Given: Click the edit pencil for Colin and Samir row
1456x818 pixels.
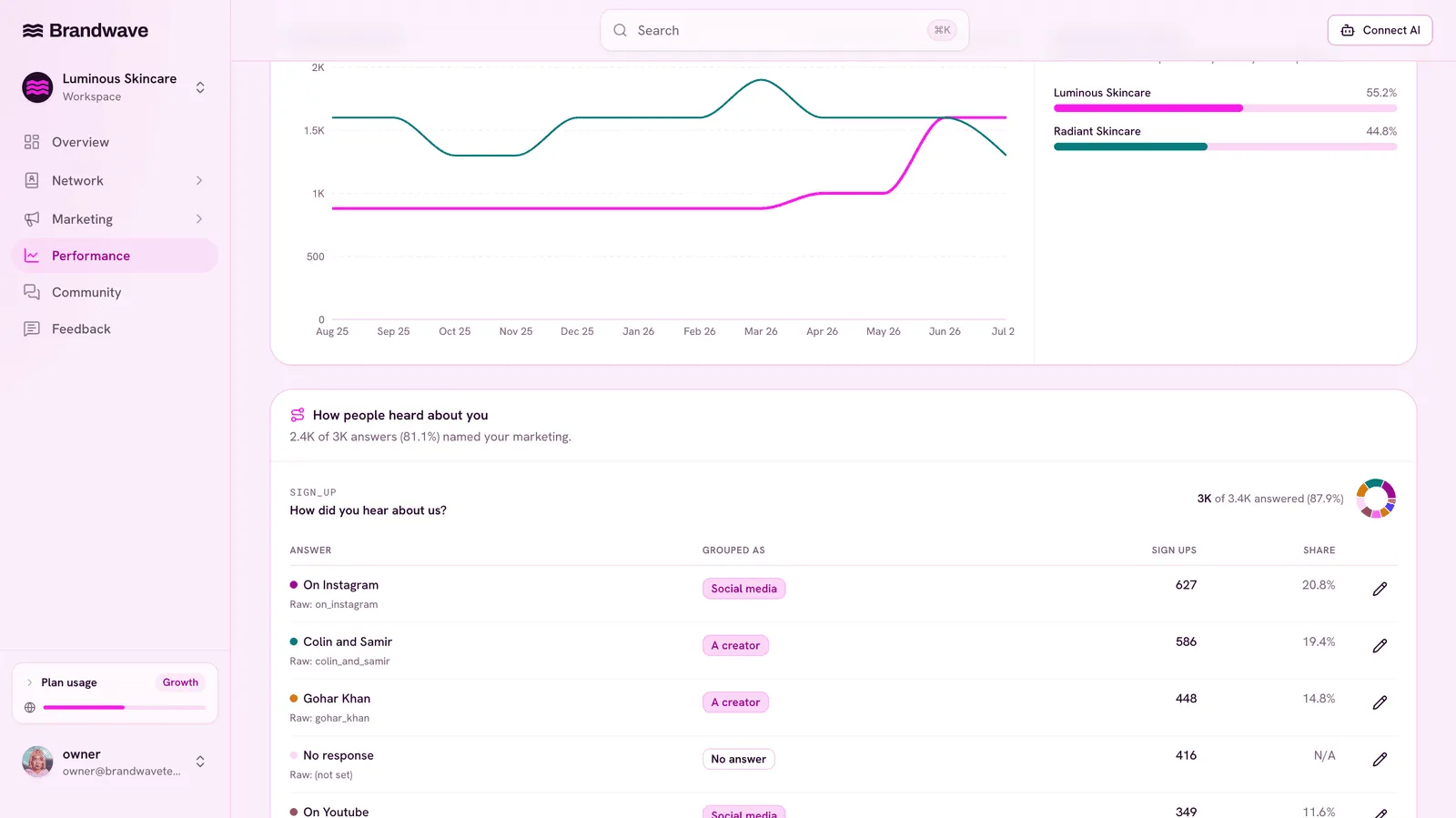Looking at the screenshot, I should 1380,646.
